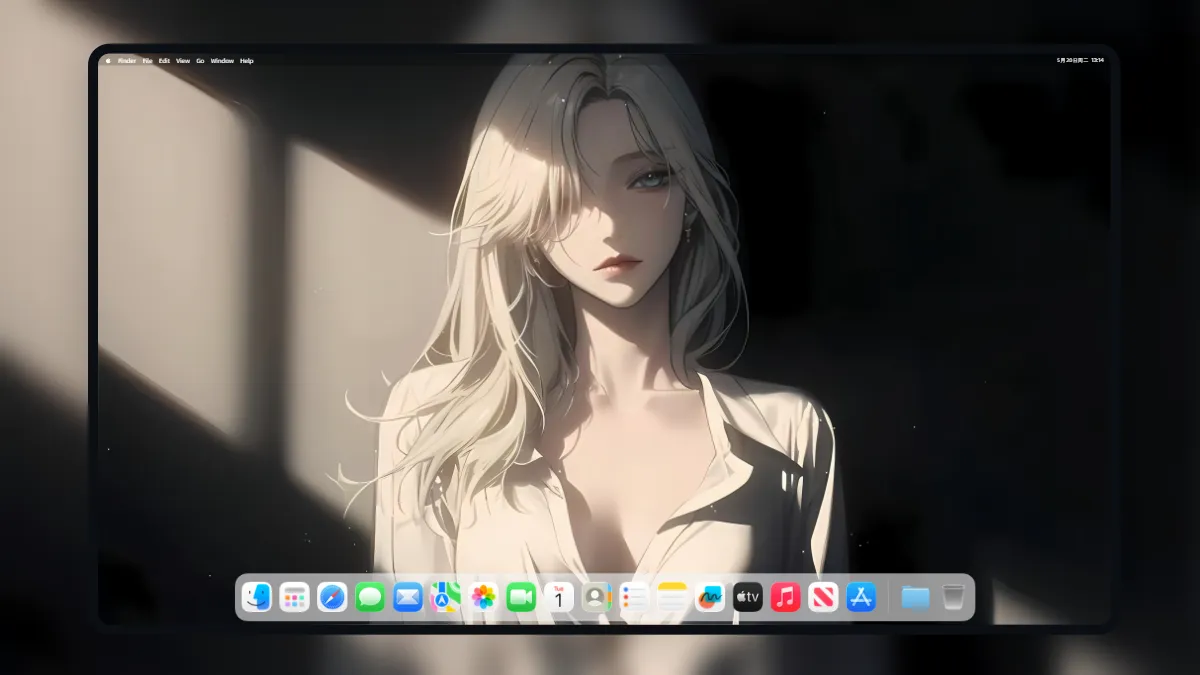
Task: Launch Maps from the dock
Action: pos(445,598)
